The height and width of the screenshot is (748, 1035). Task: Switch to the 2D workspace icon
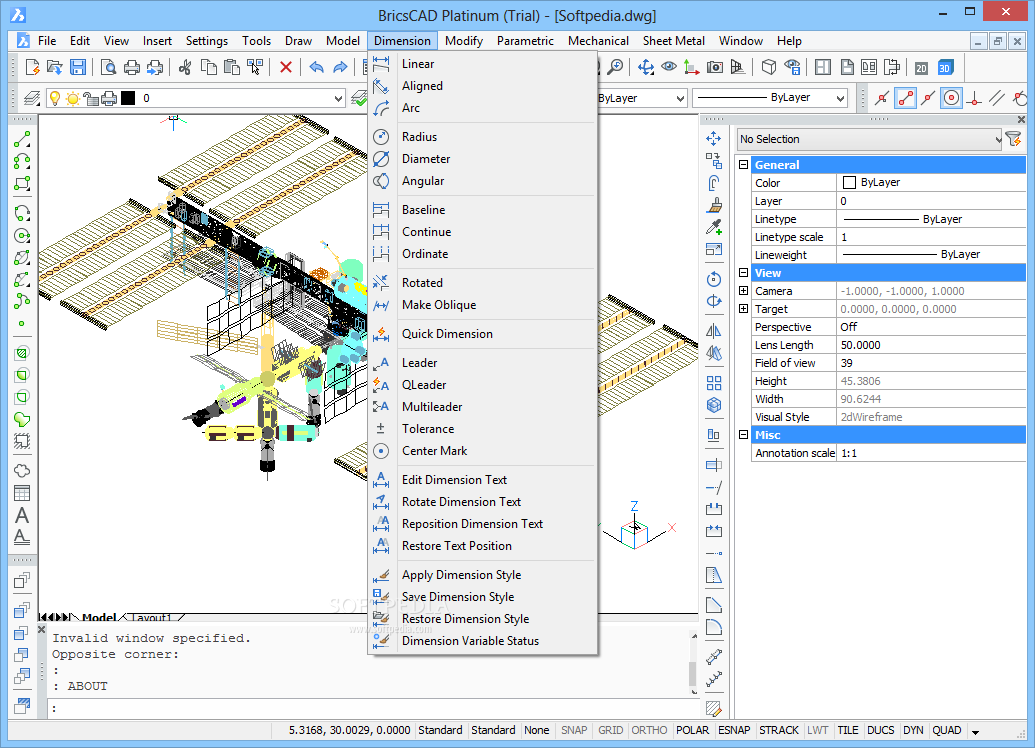point(921,67)
